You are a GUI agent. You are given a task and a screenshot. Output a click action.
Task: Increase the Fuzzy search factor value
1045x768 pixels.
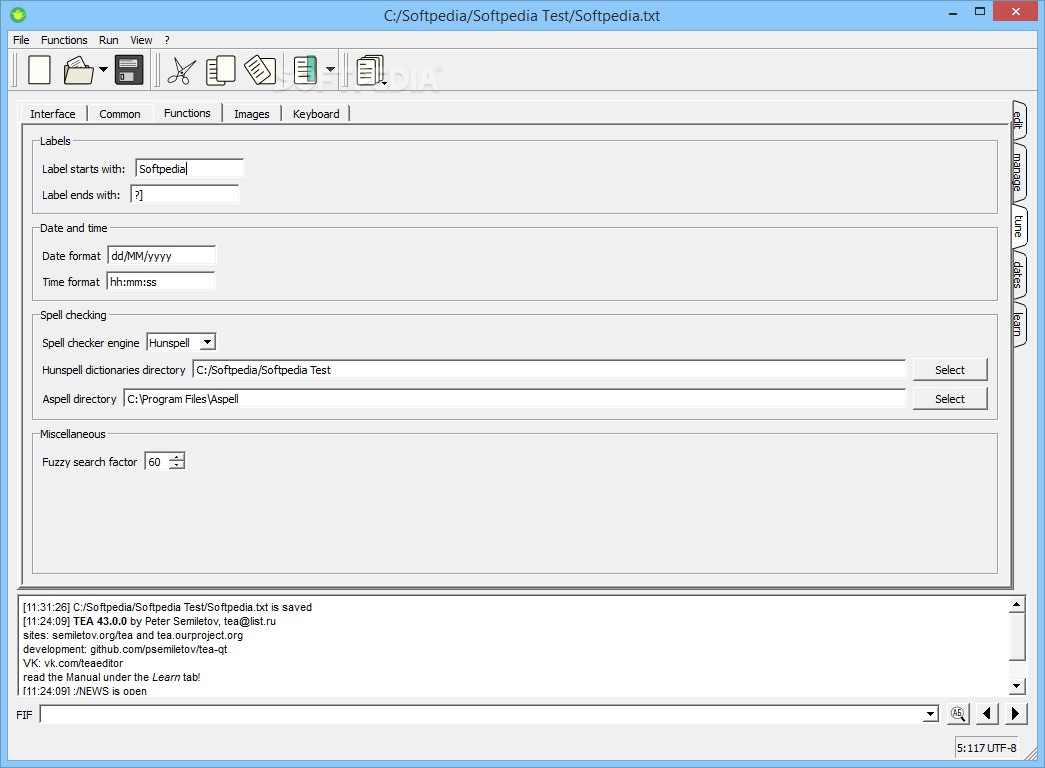tap(177, 457)
